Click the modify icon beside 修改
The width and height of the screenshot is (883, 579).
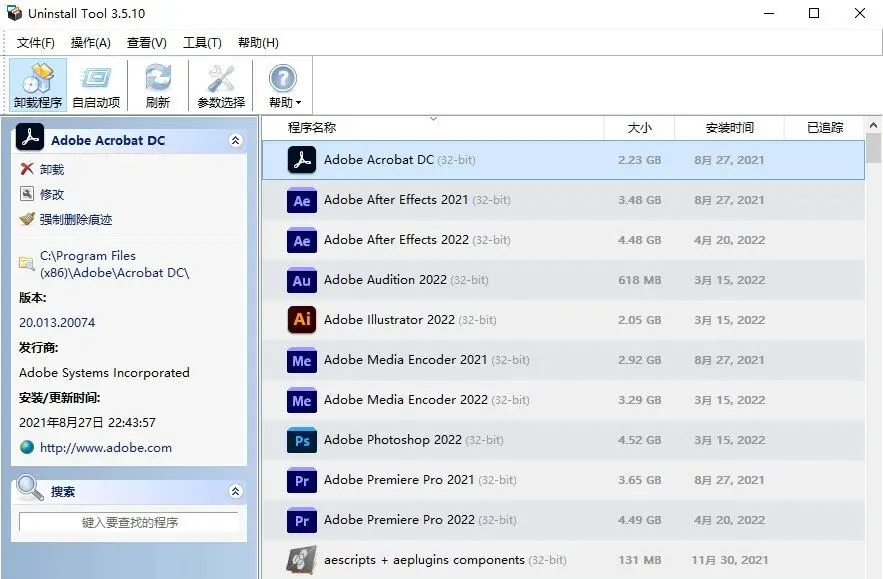coord(26,194)
